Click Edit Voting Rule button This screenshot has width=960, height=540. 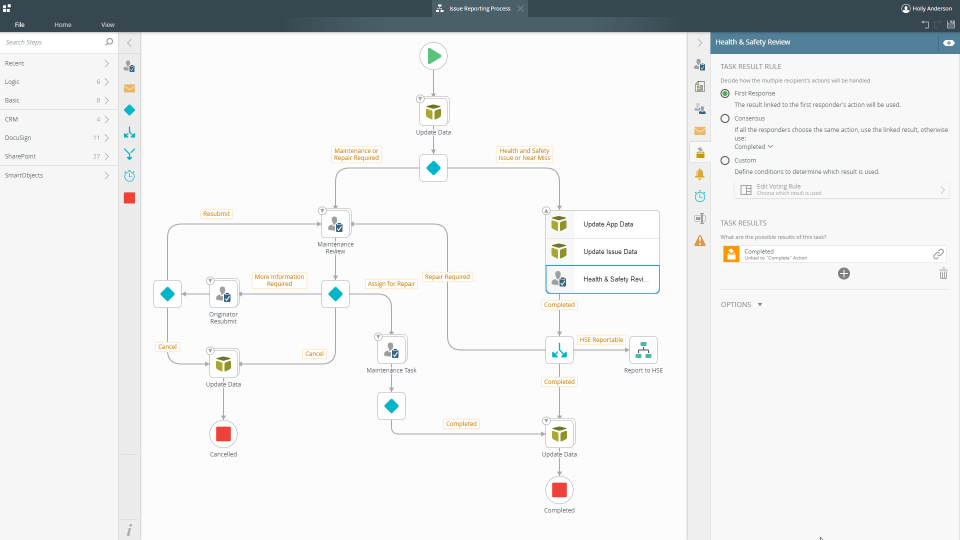tap(842, 190)
